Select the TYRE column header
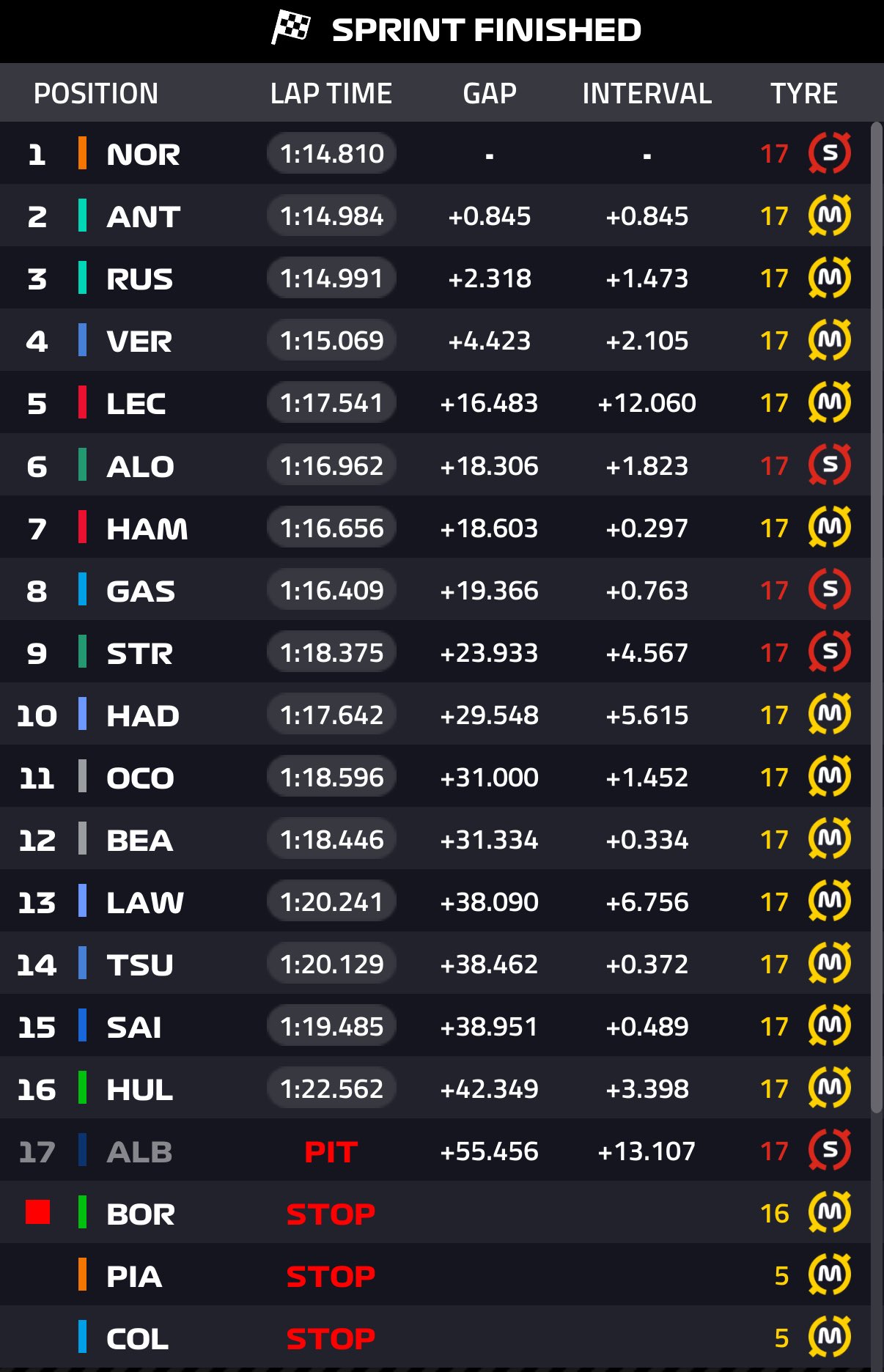884x1372 pixels. pyautogui.click(x=803, y=94)
